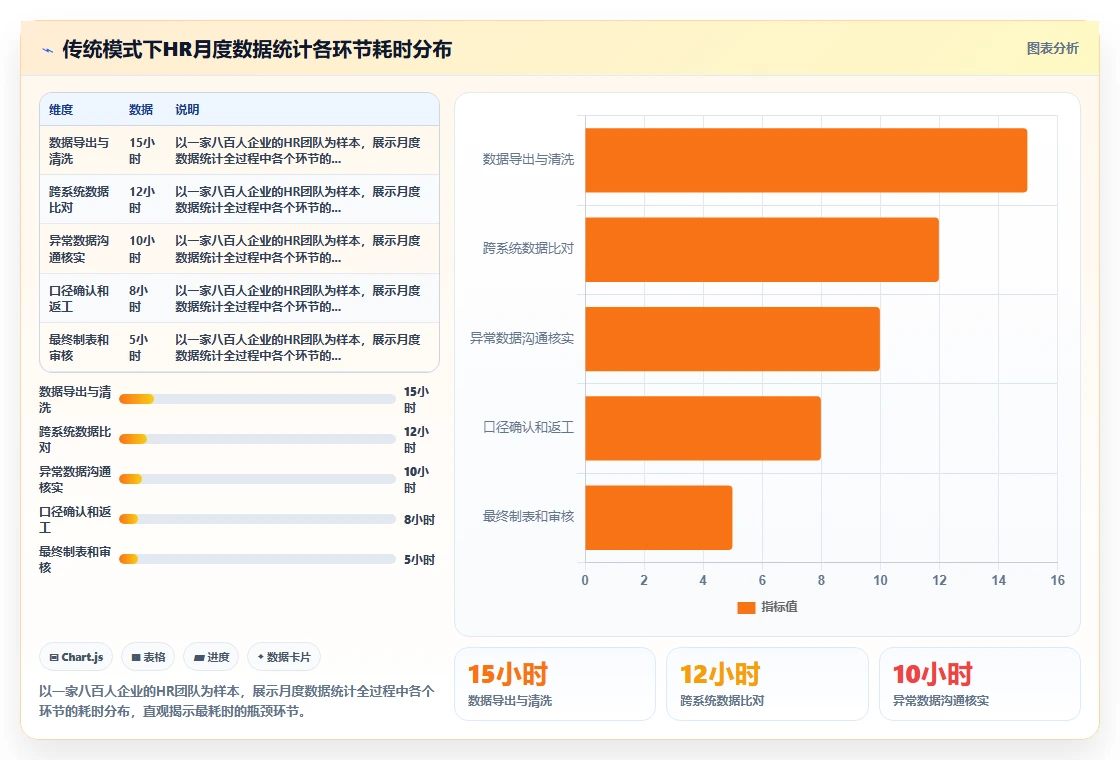1120x760 pixels.
Task: Click the 维度 column header
Action: [x=61, y=109]
